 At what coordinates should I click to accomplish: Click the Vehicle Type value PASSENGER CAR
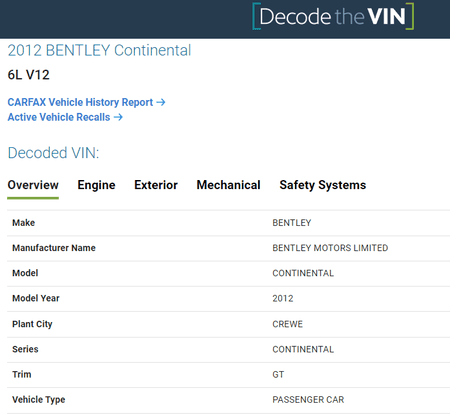[x=308, y=399]
